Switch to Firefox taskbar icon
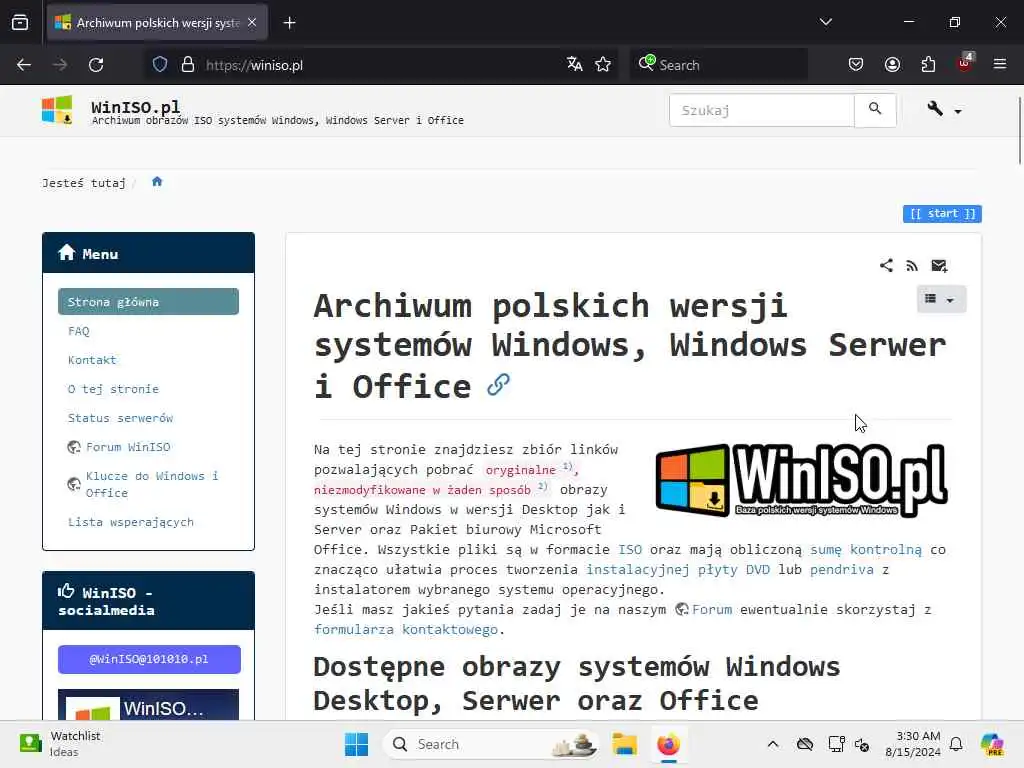This screenshot has height=768, width=1024. click(668, 744)
